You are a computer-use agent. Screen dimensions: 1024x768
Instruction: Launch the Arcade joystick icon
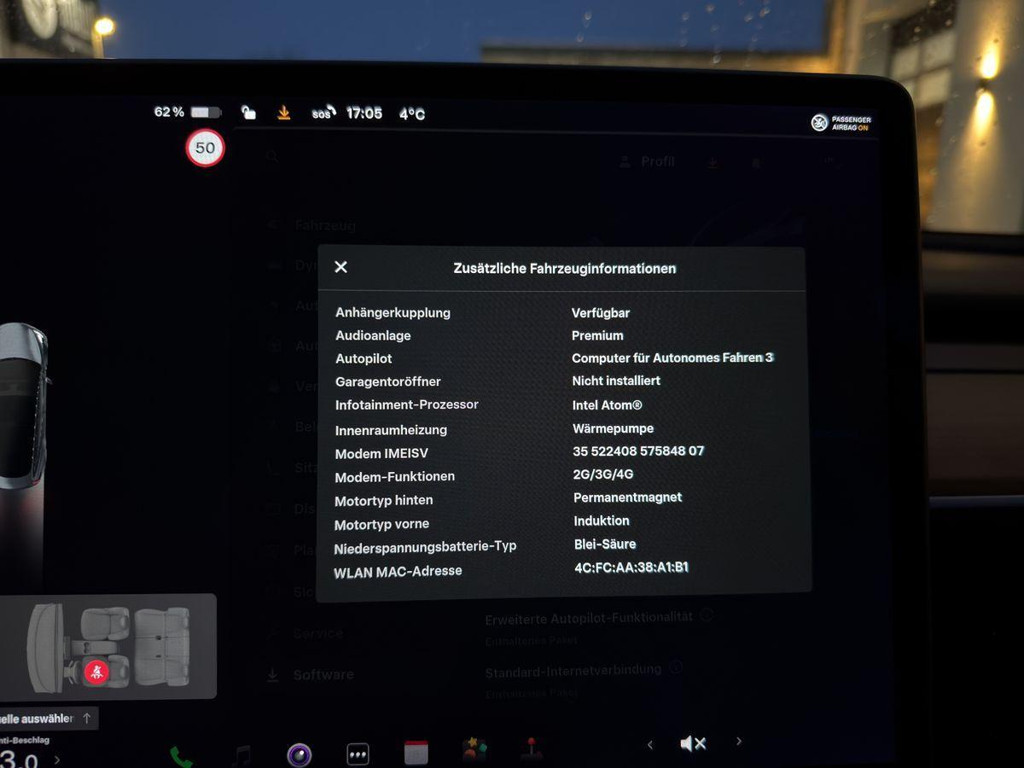(532, 749)
